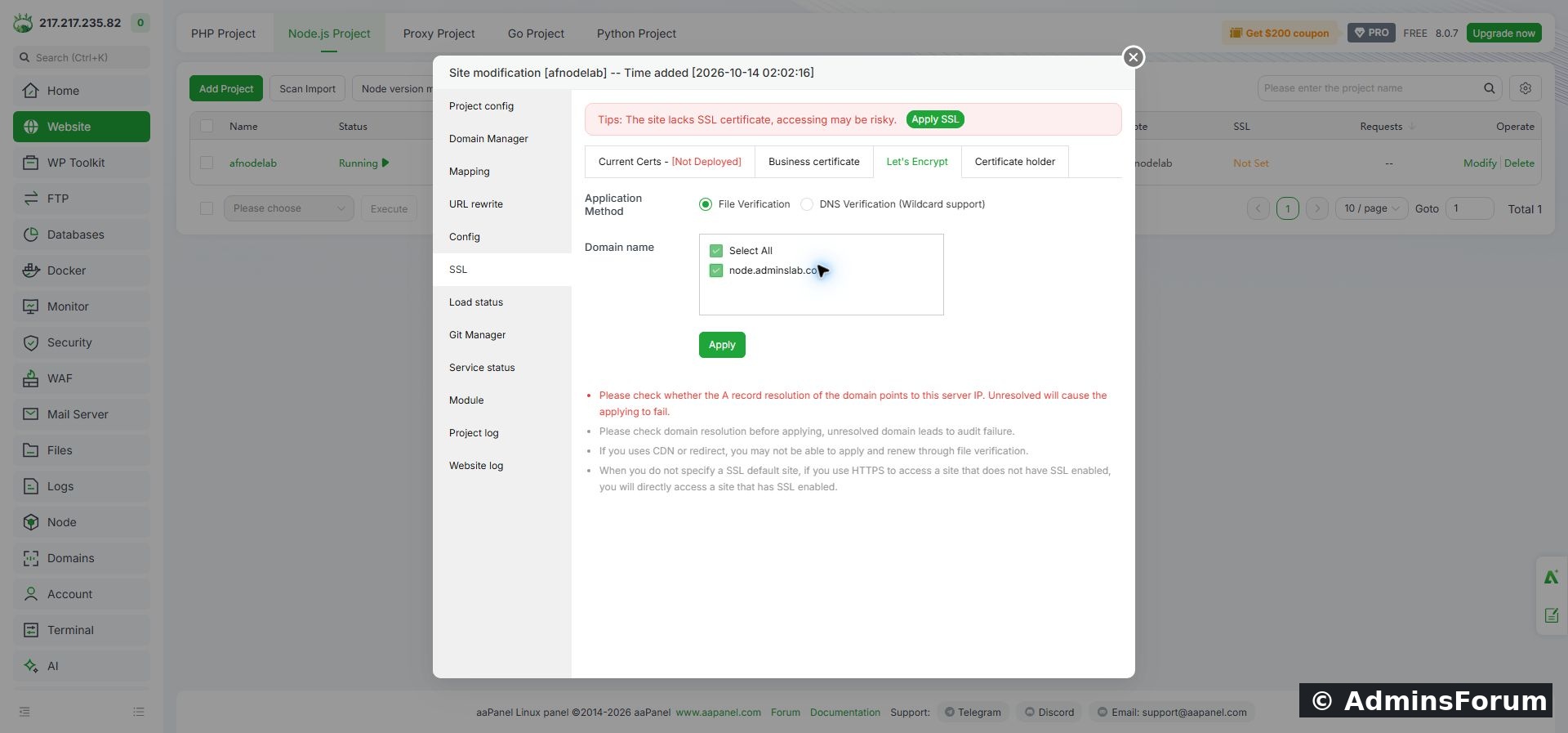Click the Docker whale icon
Screen dimensions: 1568x733
coord(31,270)
